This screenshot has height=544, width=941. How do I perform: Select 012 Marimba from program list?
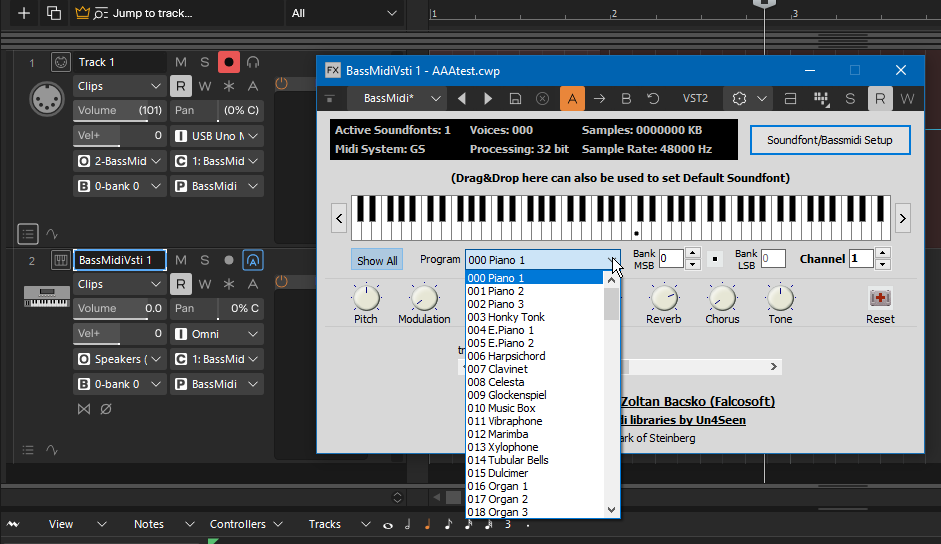click(x=534, y=434)
